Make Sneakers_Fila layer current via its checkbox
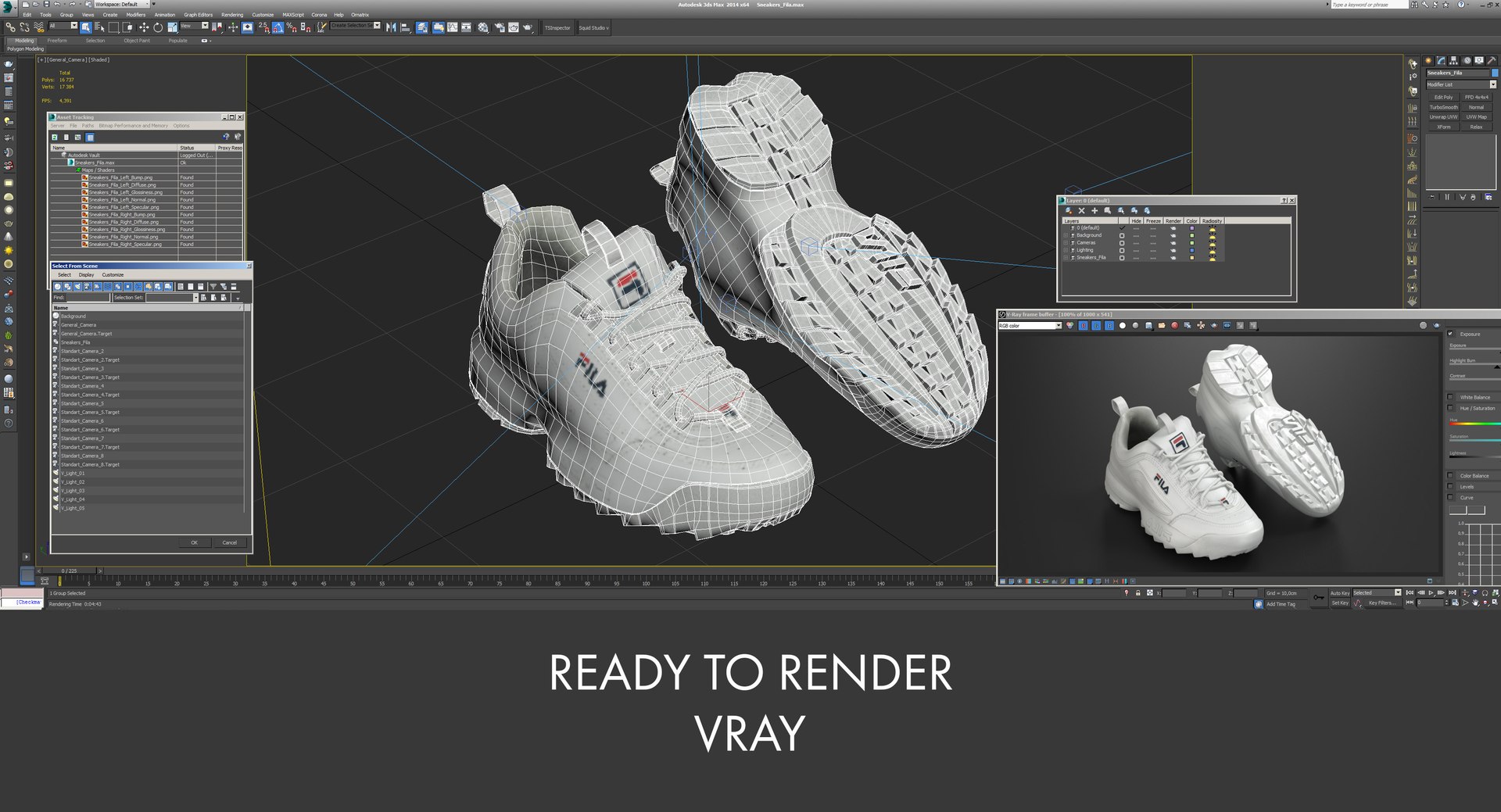This screenshot has width=1501, height=812. click(1122, 258)
